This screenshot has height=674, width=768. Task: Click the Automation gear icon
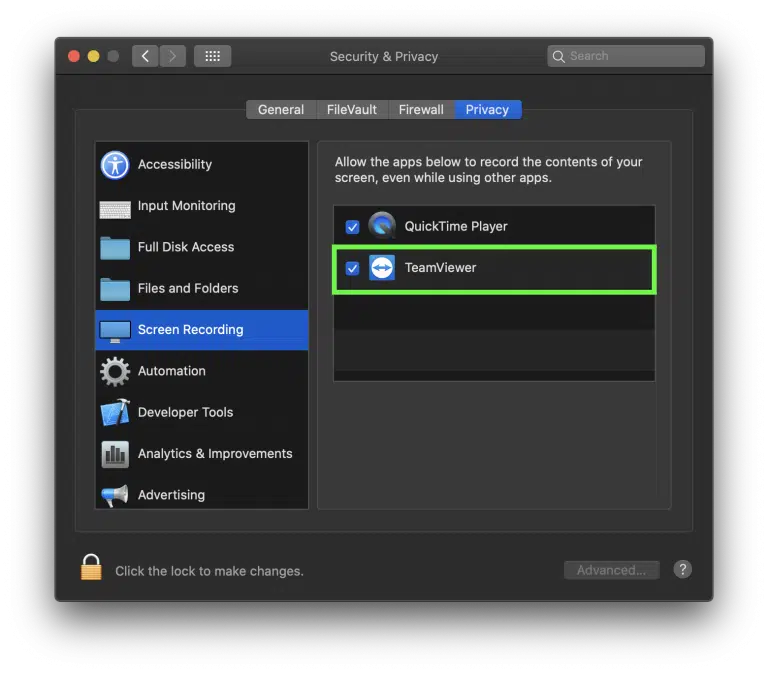tap(115, 371)
